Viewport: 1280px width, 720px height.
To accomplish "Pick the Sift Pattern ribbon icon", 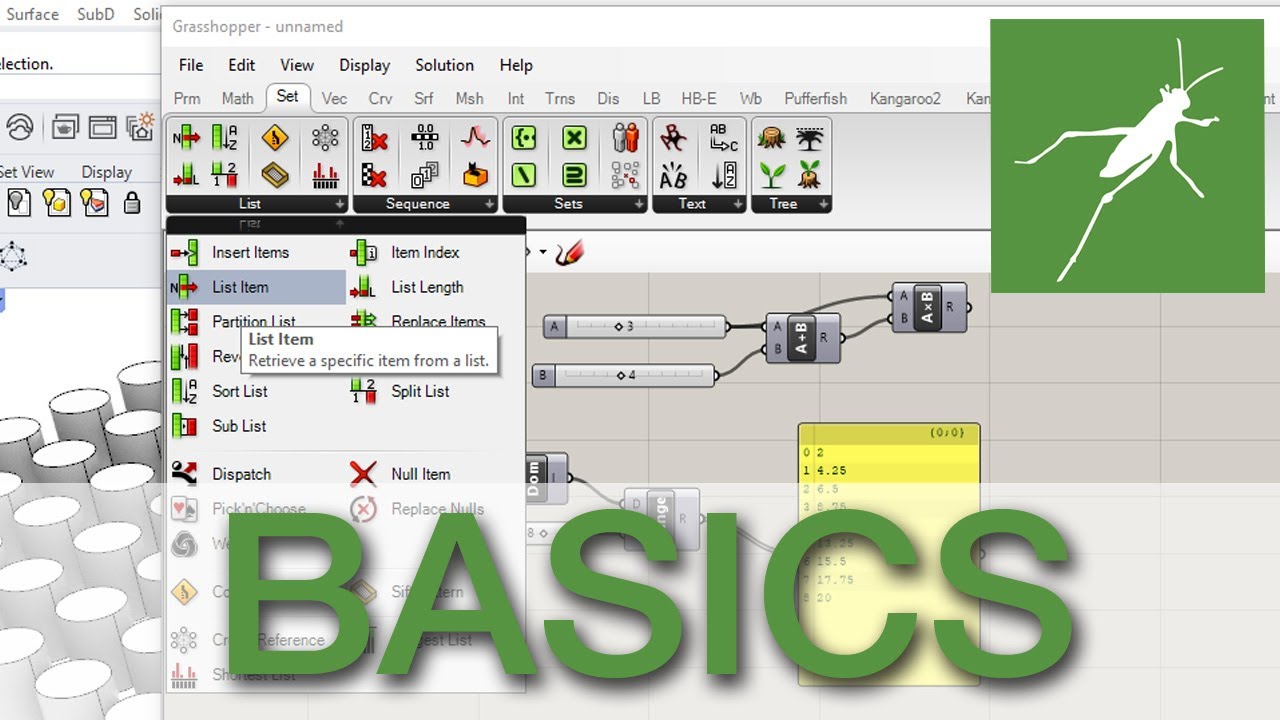I will (276, 175).
